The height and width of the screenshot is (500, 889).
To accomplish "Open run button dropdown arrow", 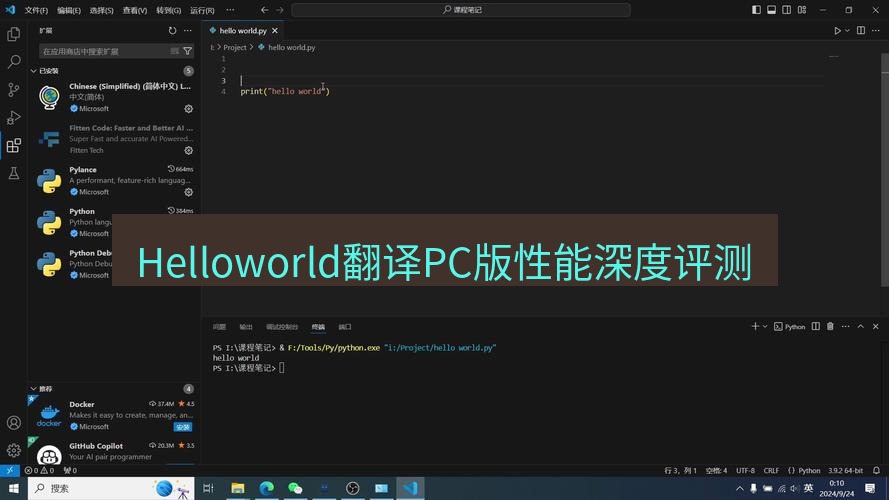I will click(847, 31).
